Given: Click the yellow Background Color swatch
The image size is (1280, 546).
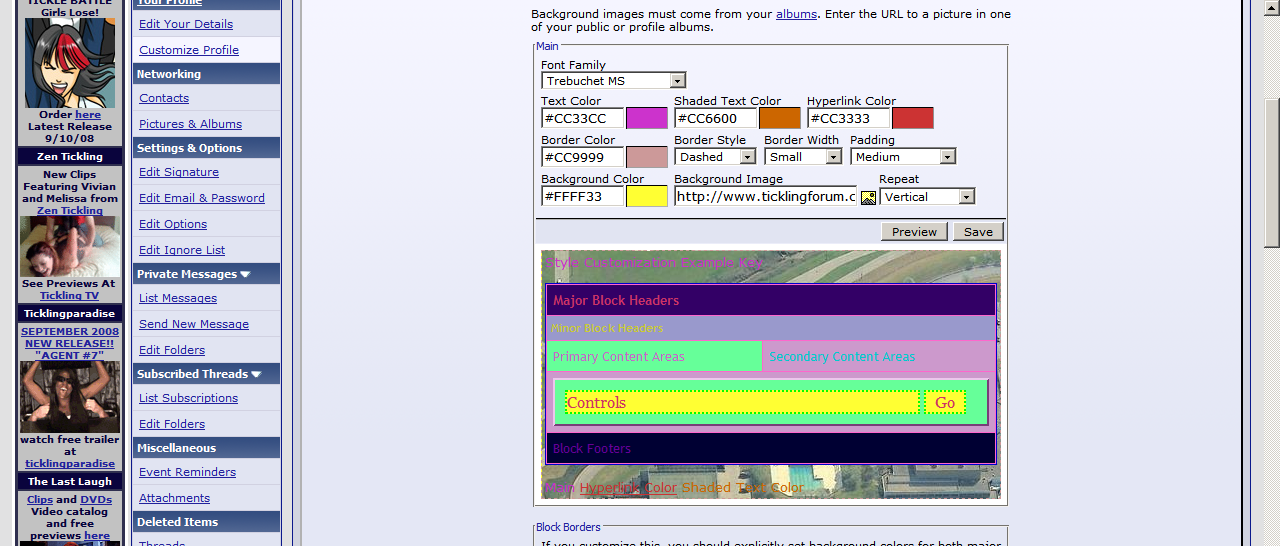Looking at the screenshot, I should 646,197.
